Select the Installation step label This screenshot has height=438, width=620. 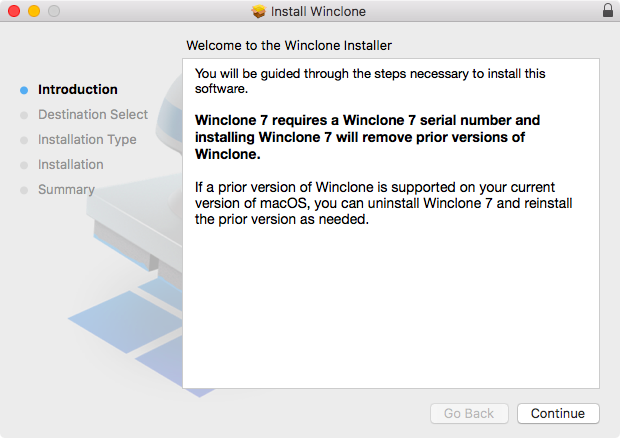71,164
